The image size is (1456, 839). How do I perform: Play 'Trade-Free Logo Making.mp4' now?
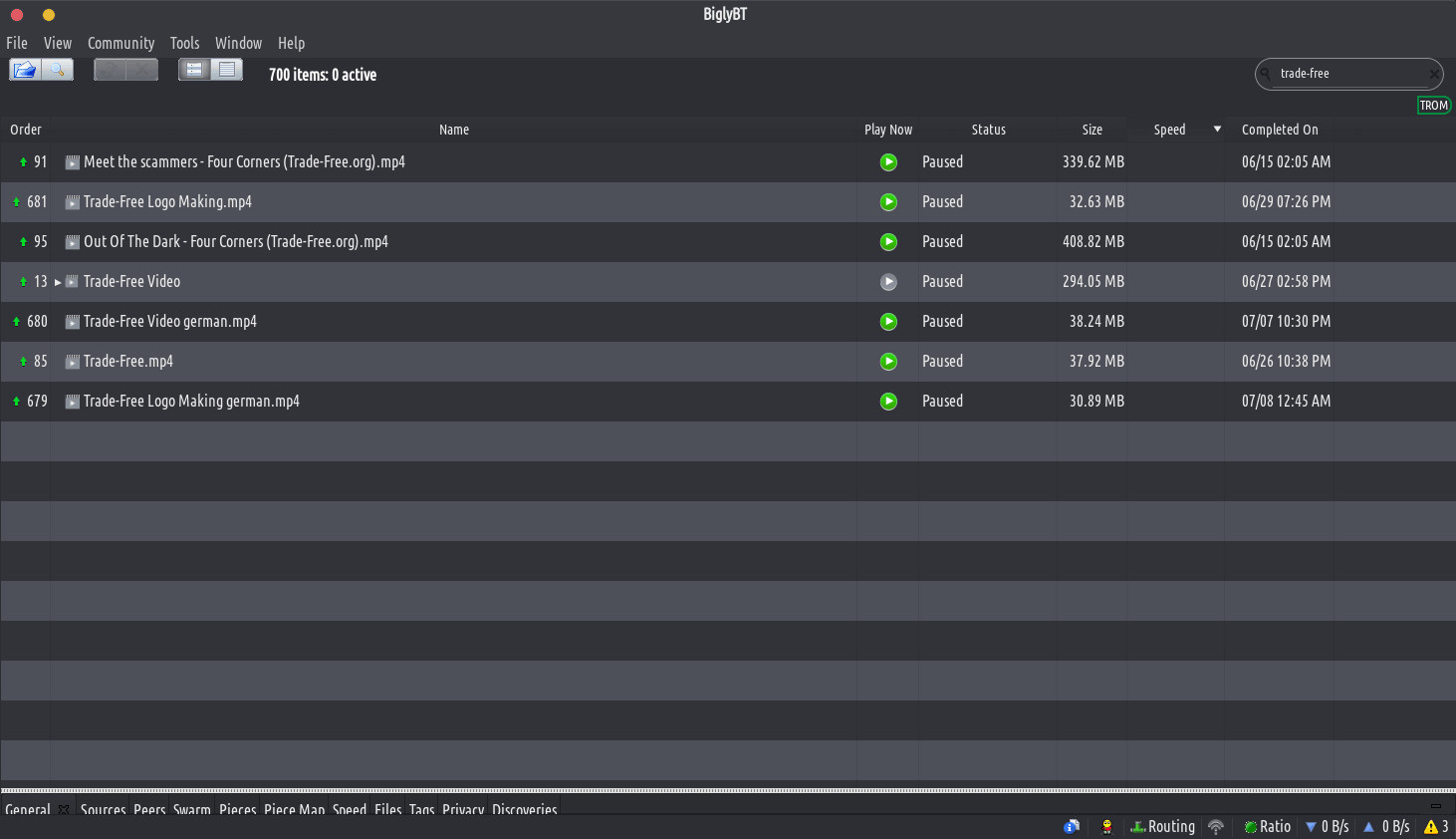888,202
